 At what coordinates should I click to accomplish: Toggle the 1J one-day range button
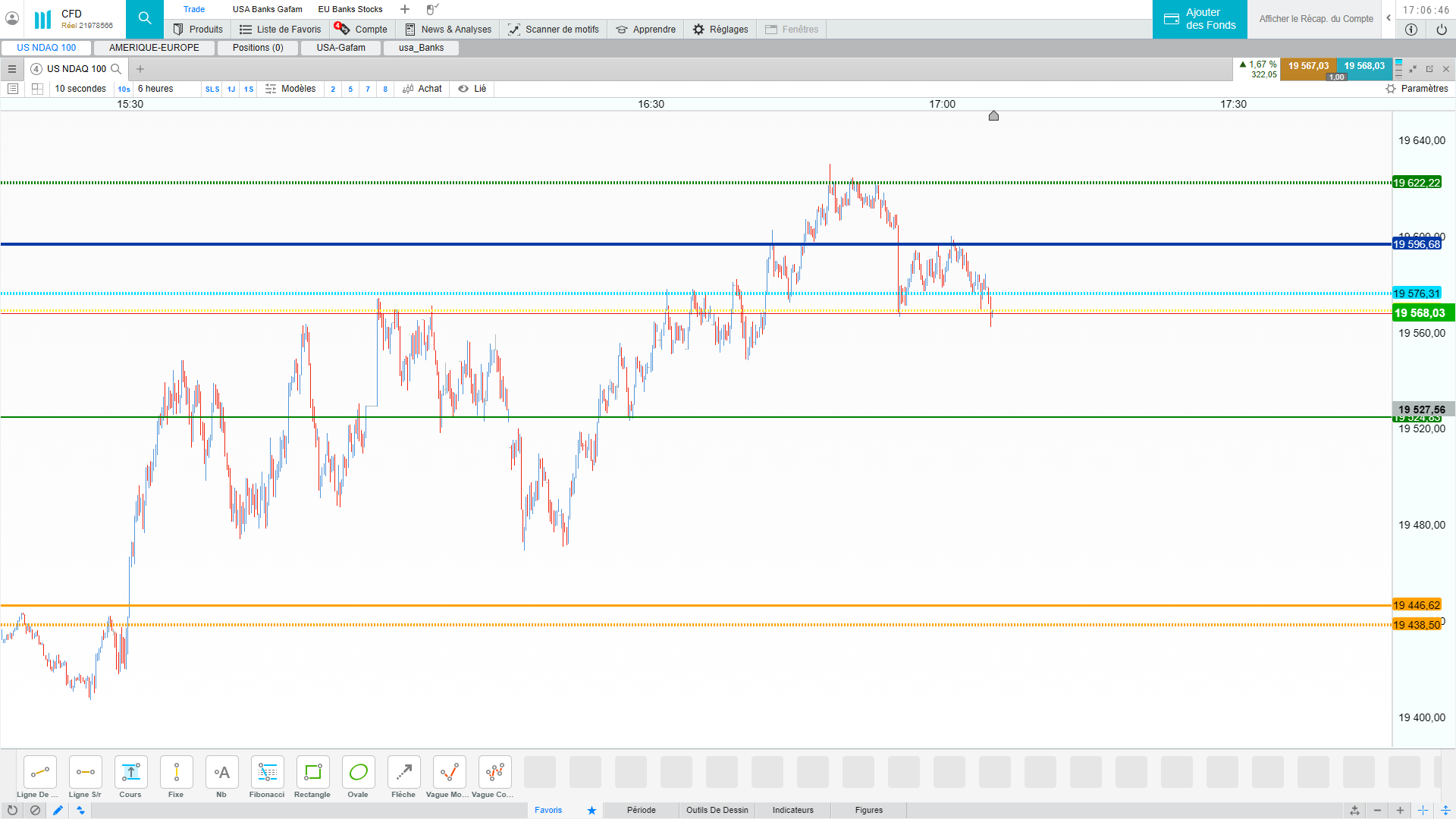point(231,89)
